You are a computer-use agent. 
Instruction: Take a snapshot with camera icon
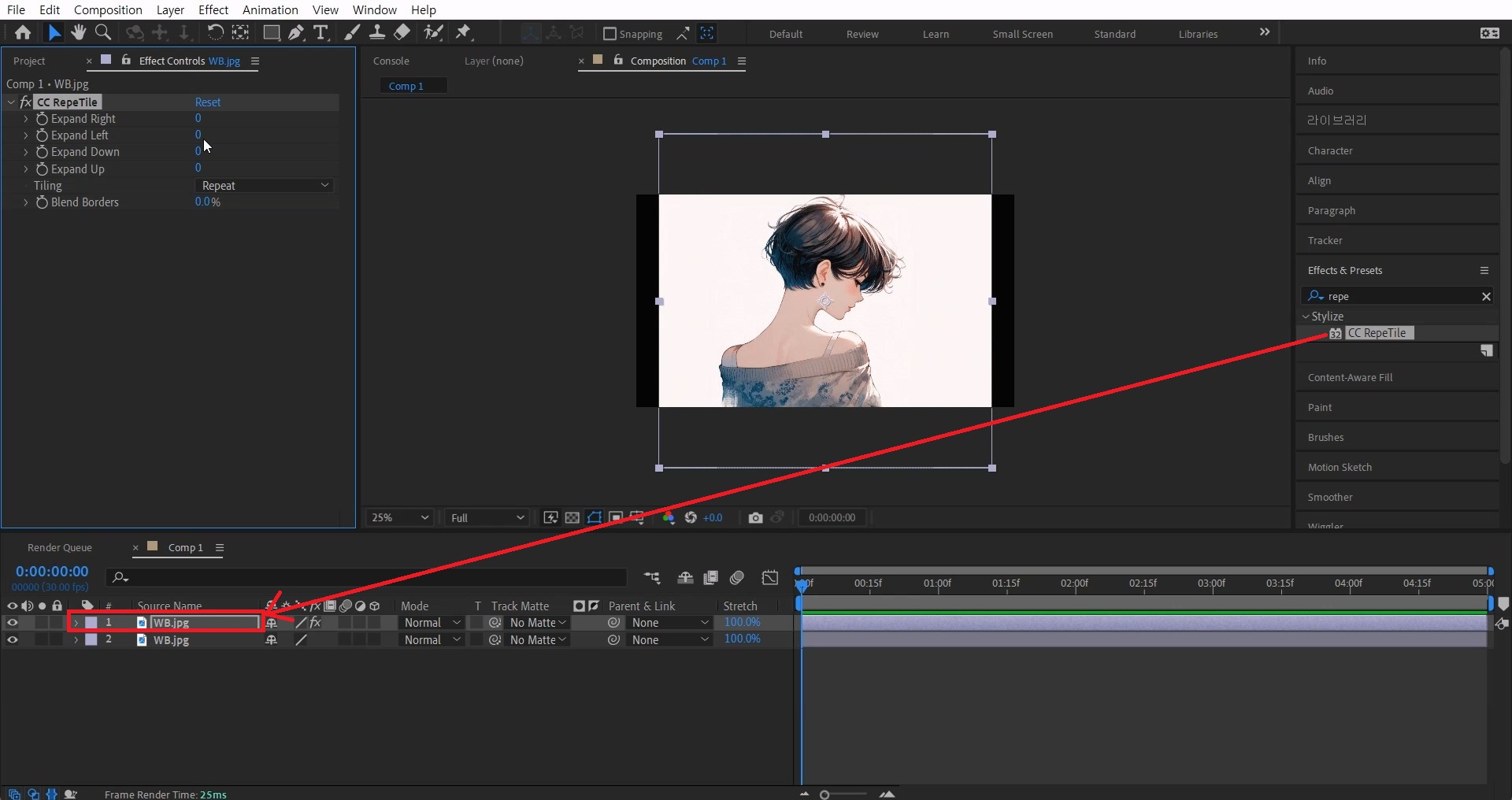[x=755, y=517]
